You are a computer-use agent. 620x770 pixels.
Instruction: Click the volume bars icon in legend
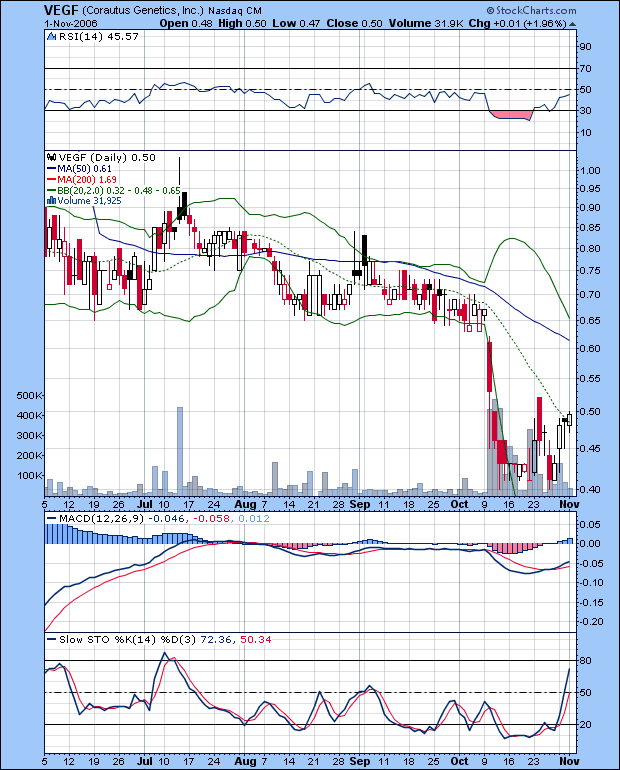pyautogui.click(x=51, y=200)
